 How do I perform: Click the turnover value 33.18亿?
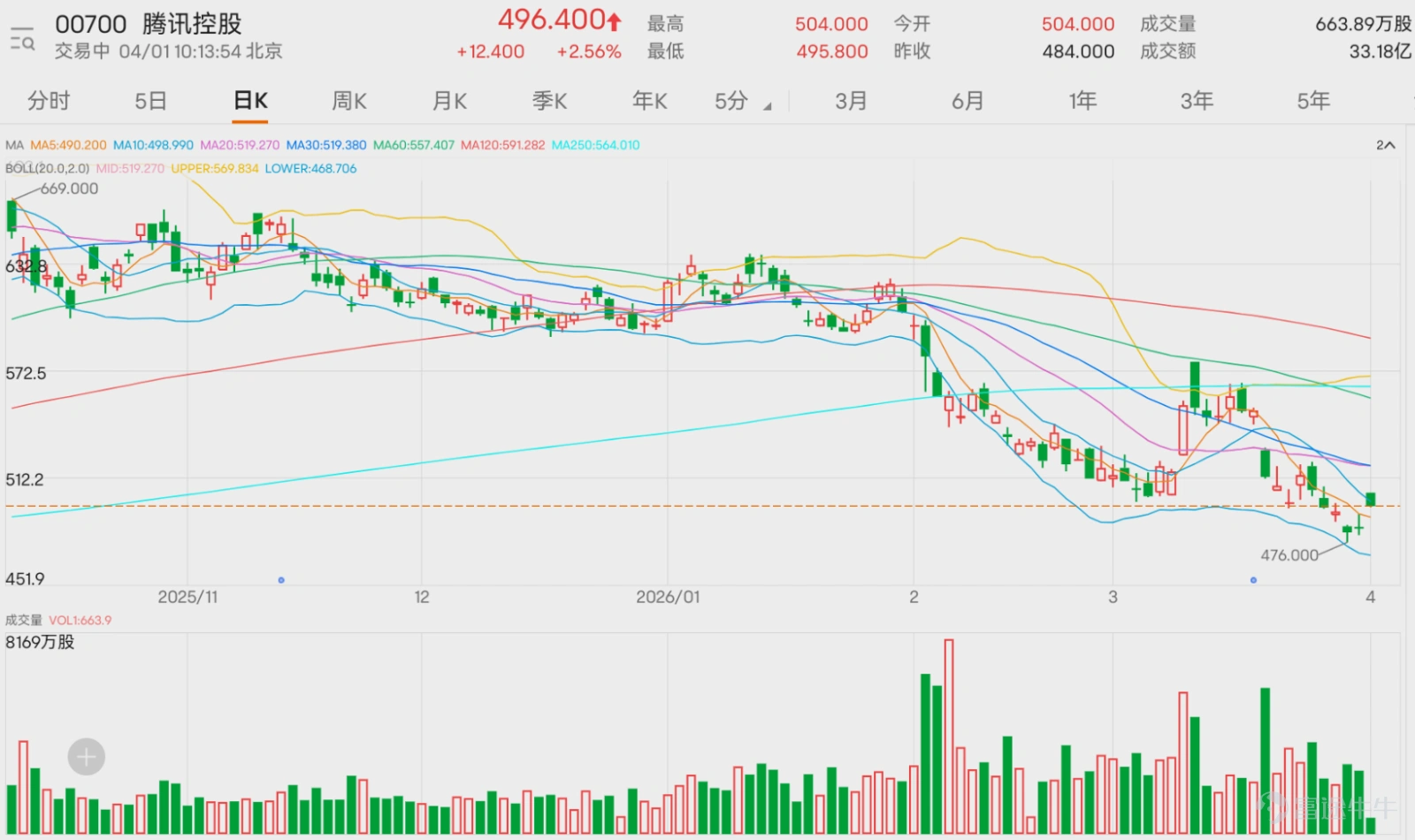(1380, 51)
